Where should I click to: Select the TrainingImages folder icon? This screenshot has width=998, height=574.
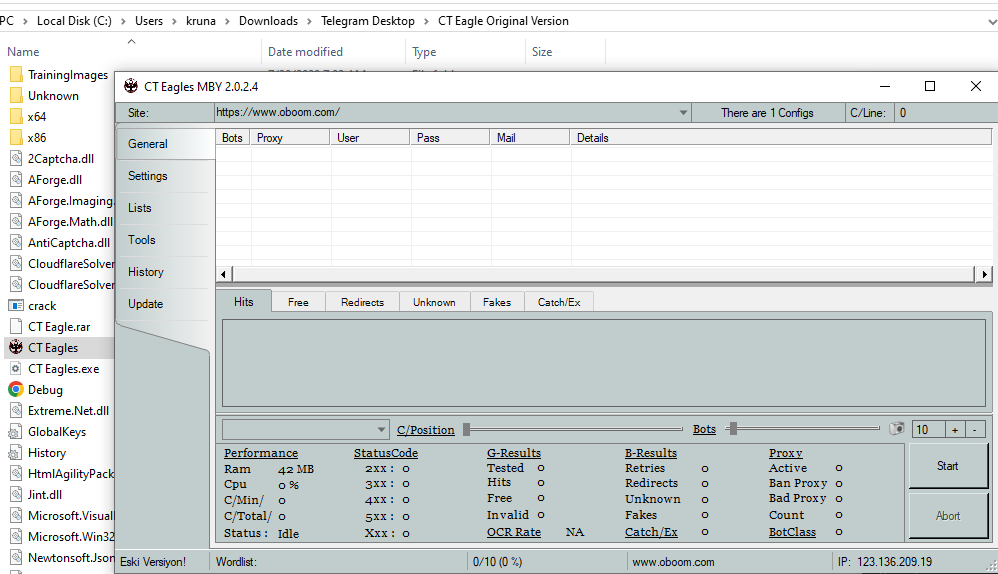point(16,75)
